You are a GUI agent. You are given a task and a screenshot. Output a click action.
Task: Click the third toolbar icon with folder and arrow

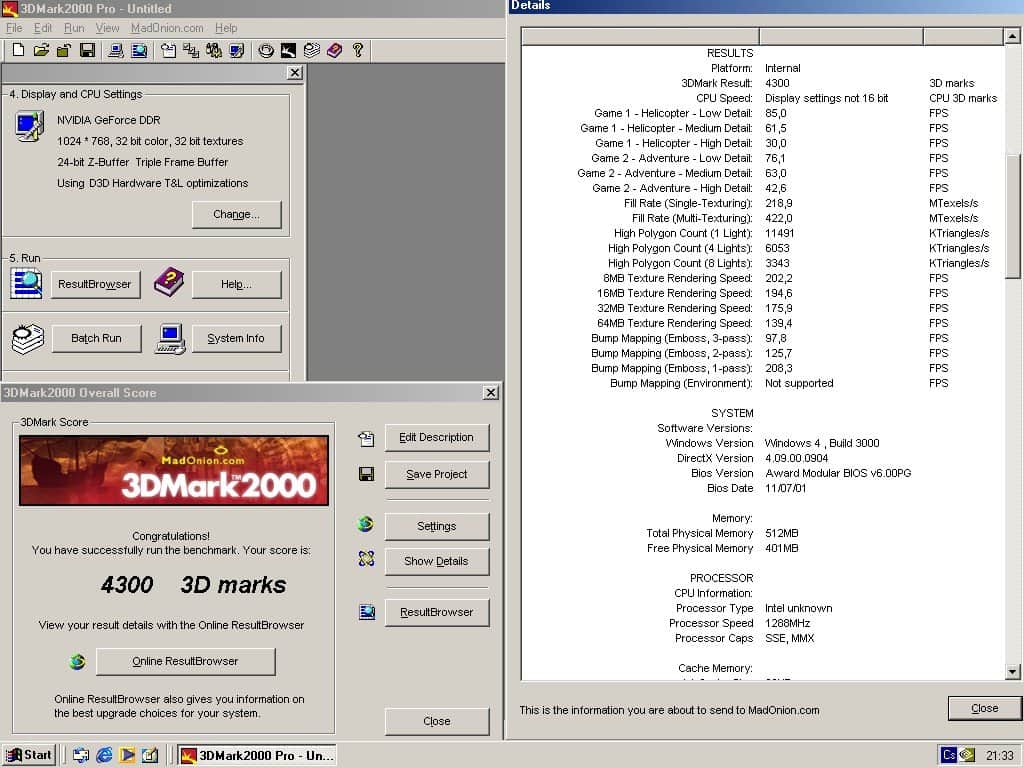(x=64, y=50)
